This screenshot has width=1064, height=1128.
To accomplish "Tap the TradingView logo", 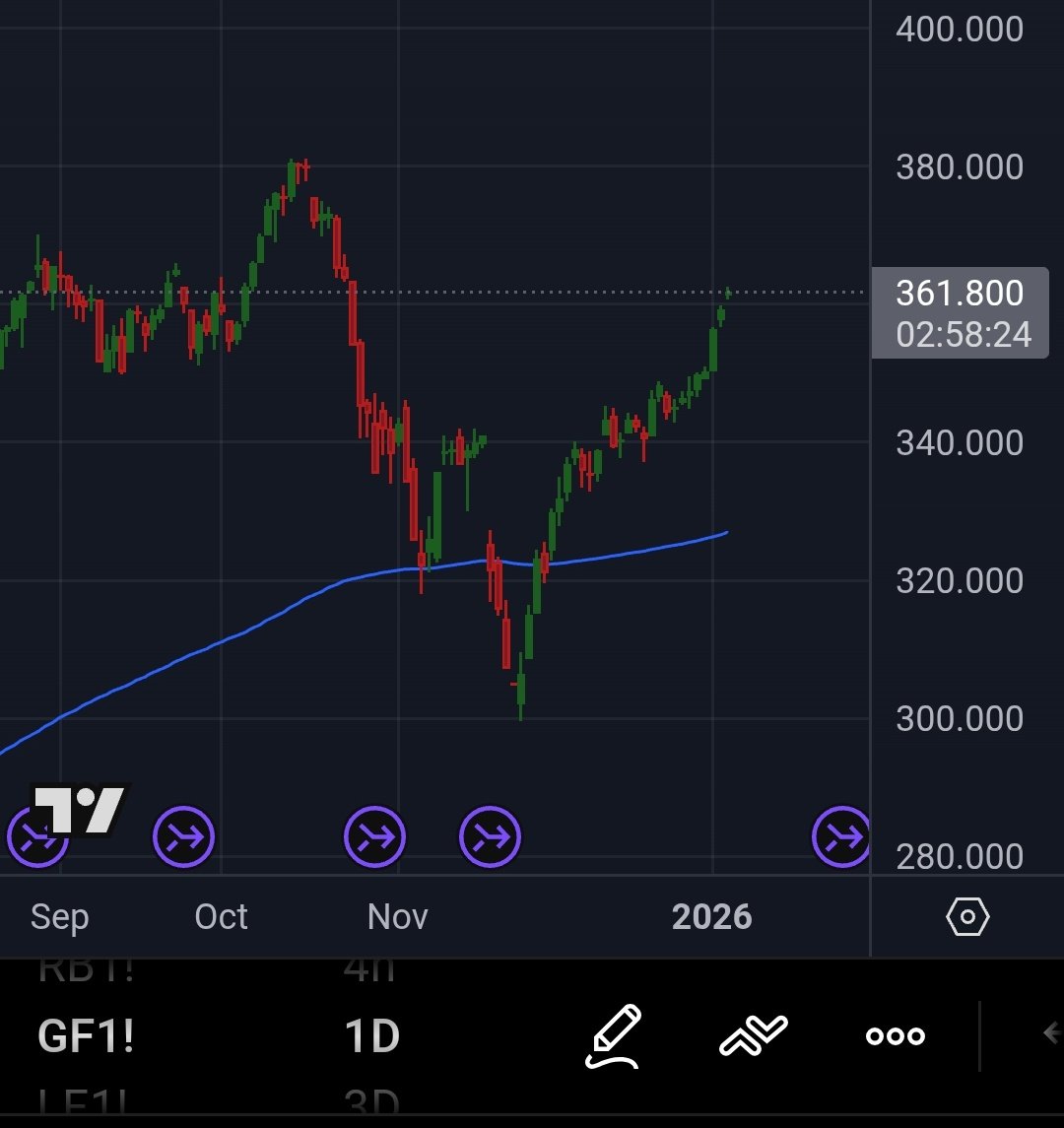I will click(79, 810).
